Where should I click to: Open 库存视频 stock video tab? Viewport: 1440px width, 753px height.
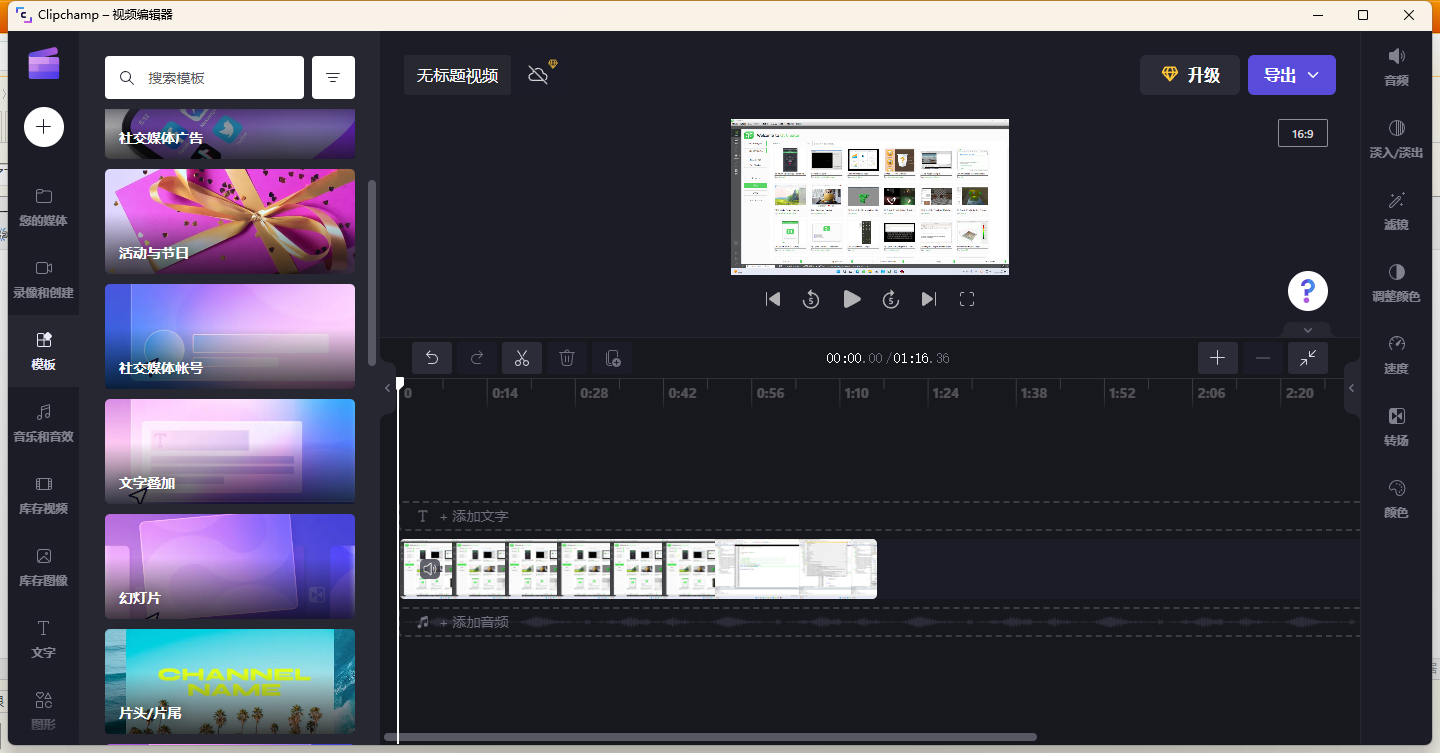(43, 495)
